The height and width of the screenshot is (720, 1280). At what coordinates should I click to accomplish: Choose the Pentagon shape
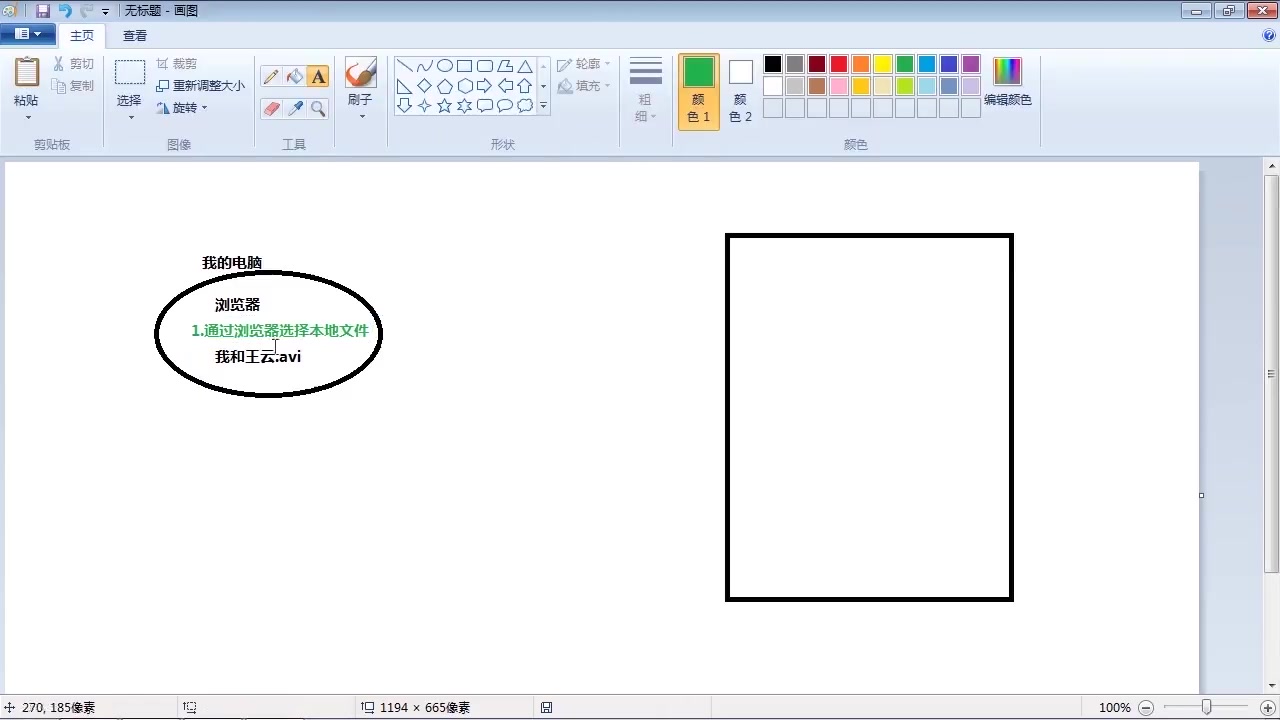point(445,86)
